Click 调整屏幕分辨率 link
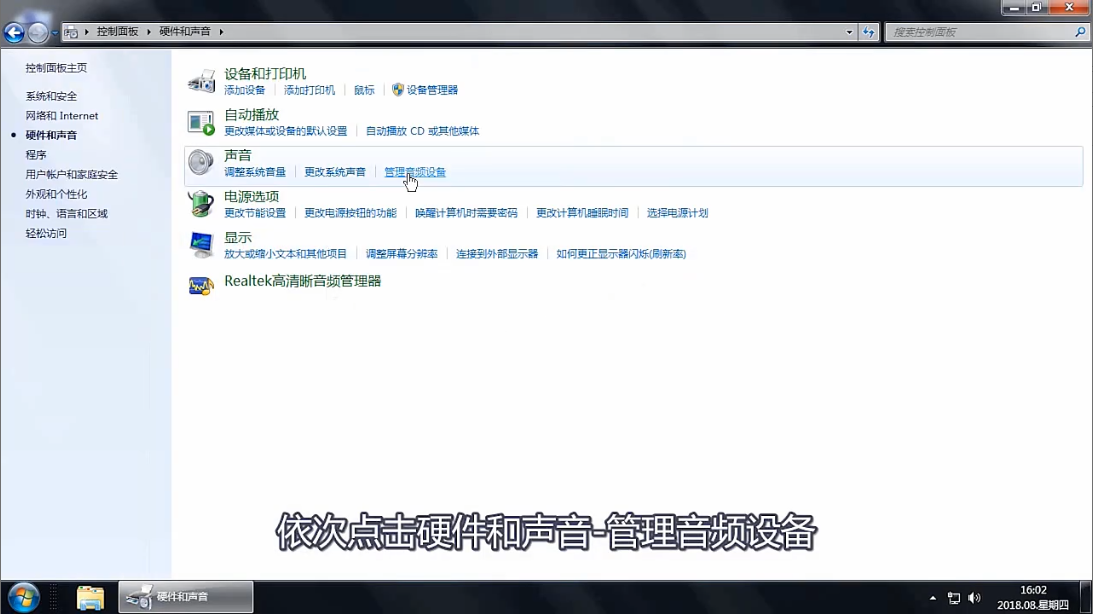 click(402, 254)
